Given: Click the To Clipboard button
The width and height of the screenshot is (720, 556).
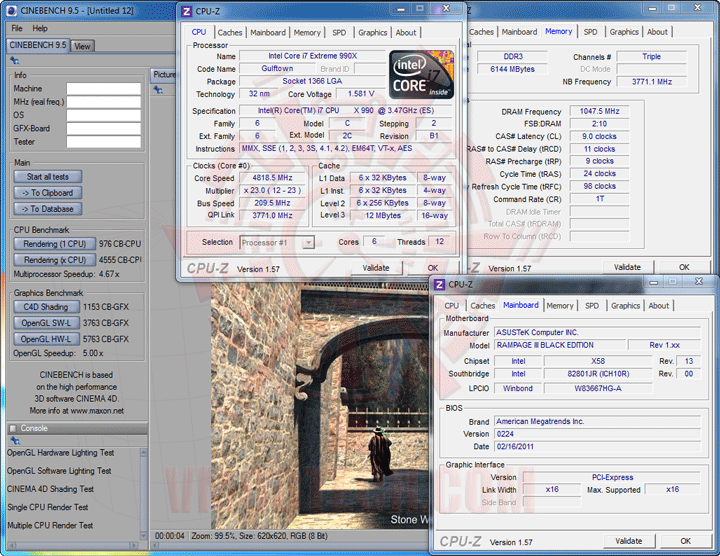Looking at the screenshot, I should point(48,193).
